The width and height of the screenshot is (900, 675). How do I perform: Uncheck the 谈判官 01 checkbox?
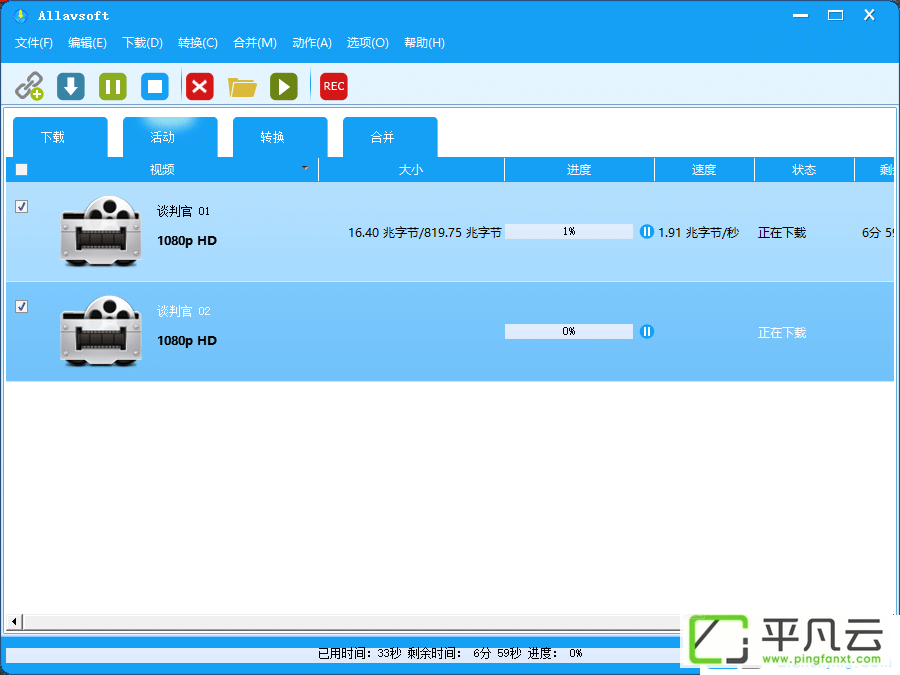pos(21,207)
